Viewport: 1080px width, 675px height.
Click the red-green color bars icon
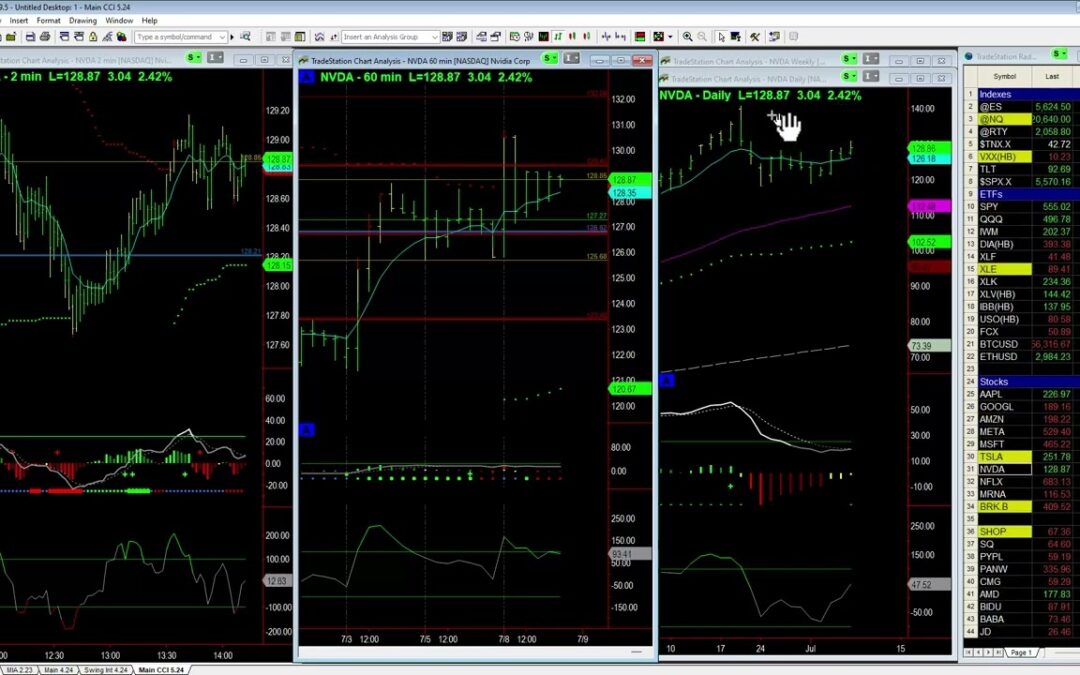point(640,37)
